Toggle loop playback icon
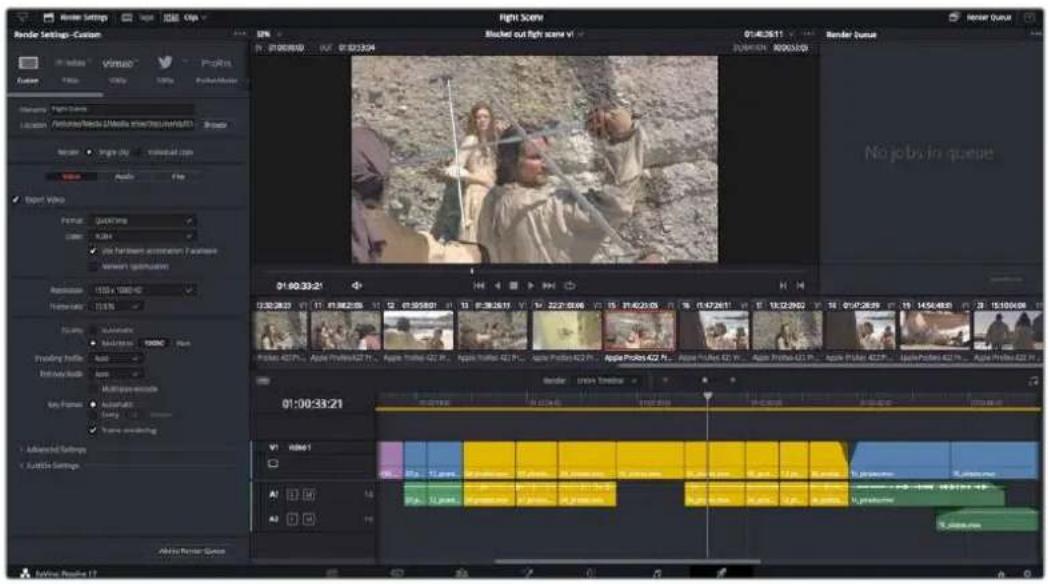Image resolution: width=1048 pixels, height=584 pixels. [x=569, y=285]
